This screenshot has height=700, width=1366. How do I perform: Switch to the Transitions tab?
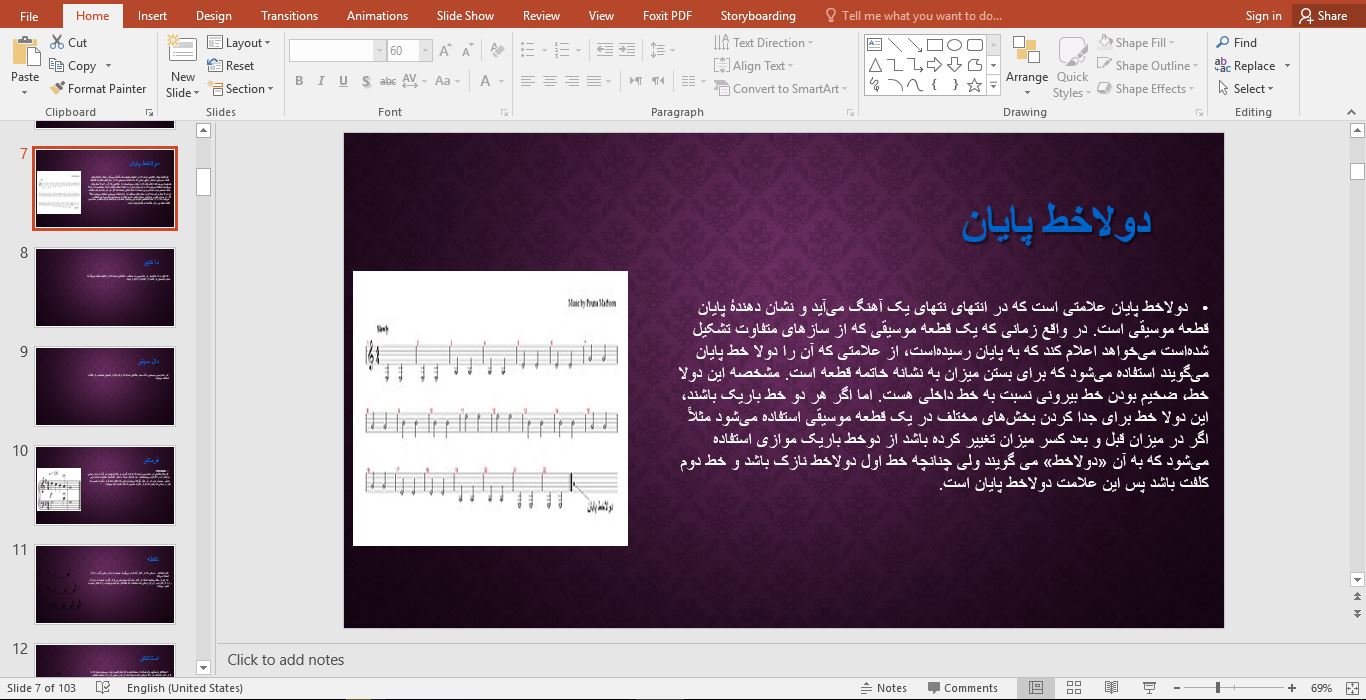pos(289,16)
